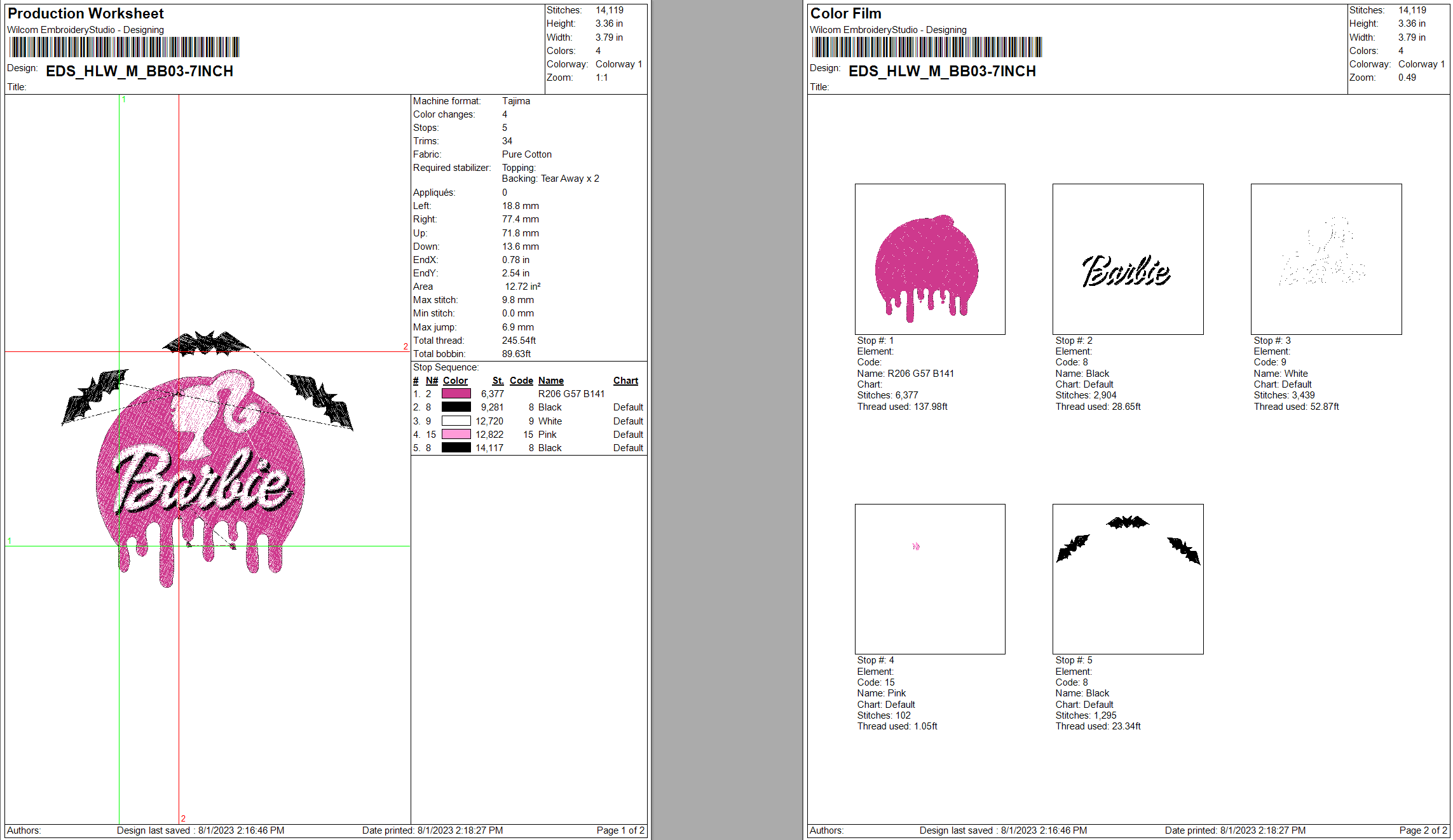Click the "R206 G57 B141" name in the stop sequence table

click(x=571, y=394)
